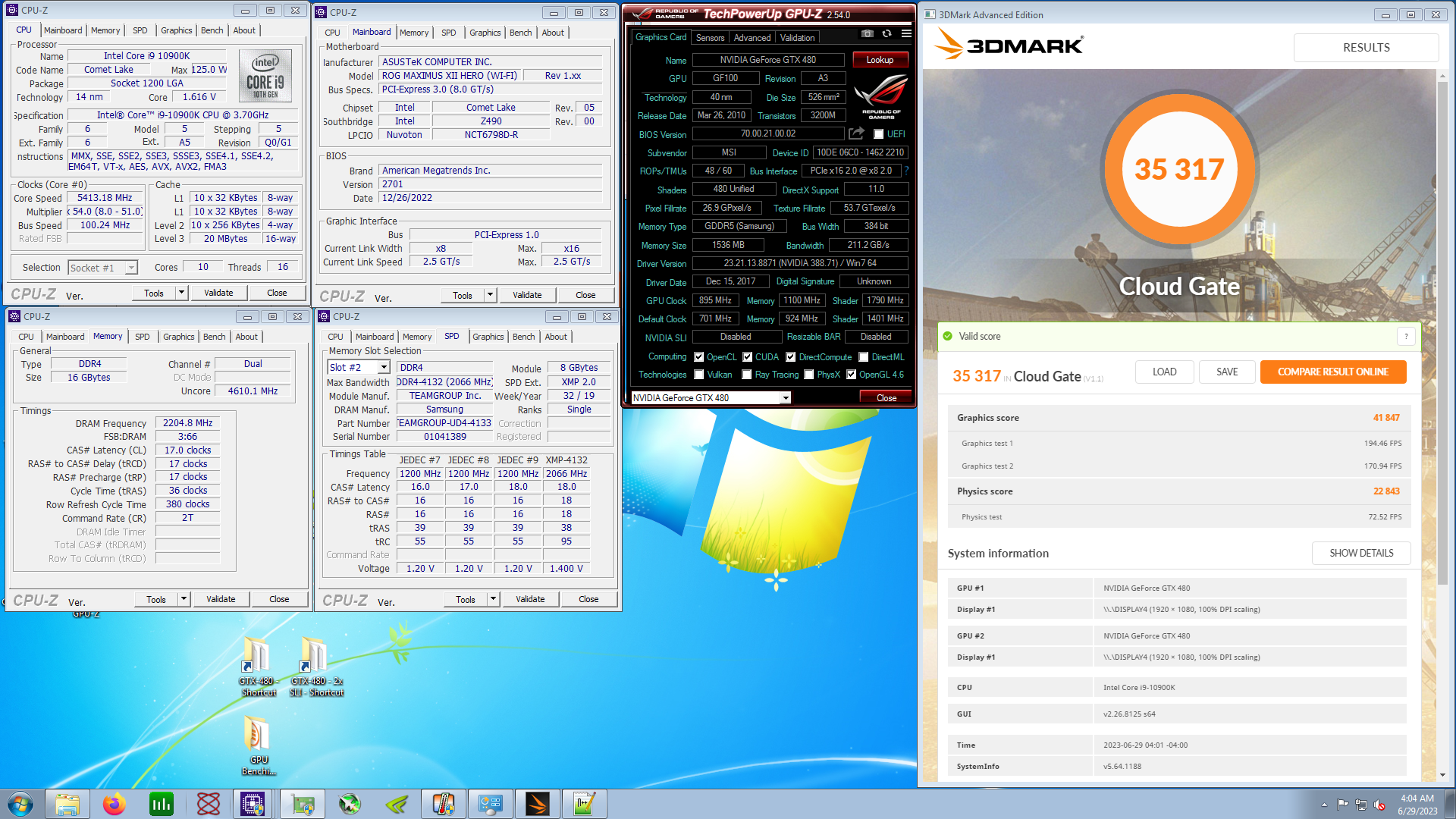Click the Lookup button in GPU-Z
Screen dimensions: 1456x819
click(880, 60)
